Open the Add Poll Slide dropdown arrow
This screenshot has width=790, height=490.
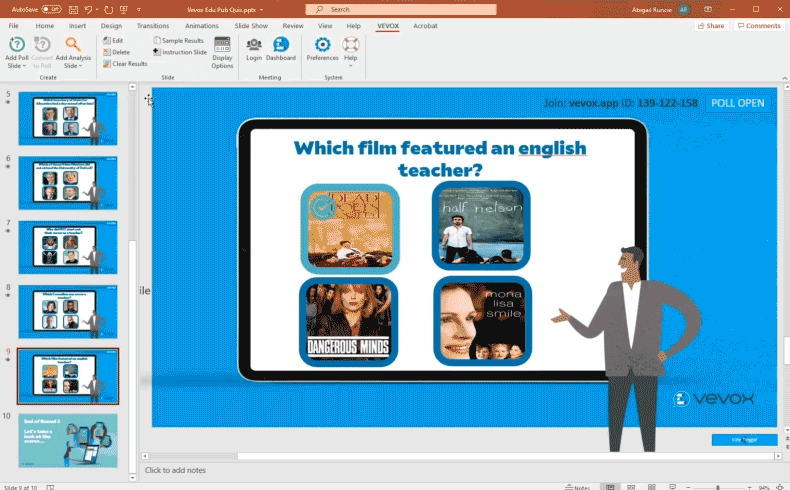(24, 66)
